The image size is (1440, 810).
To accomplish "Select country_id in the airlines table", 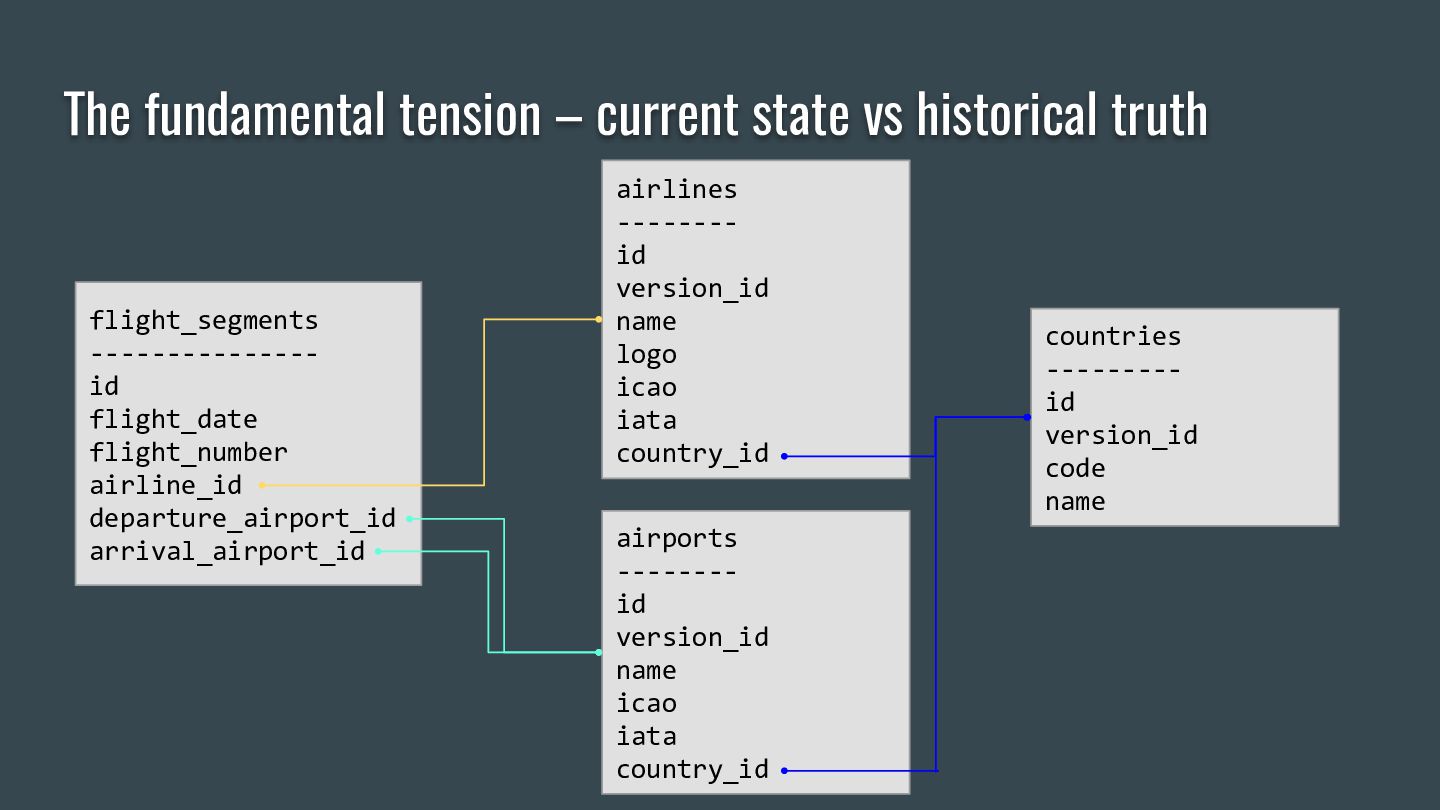I will point(693,454).
